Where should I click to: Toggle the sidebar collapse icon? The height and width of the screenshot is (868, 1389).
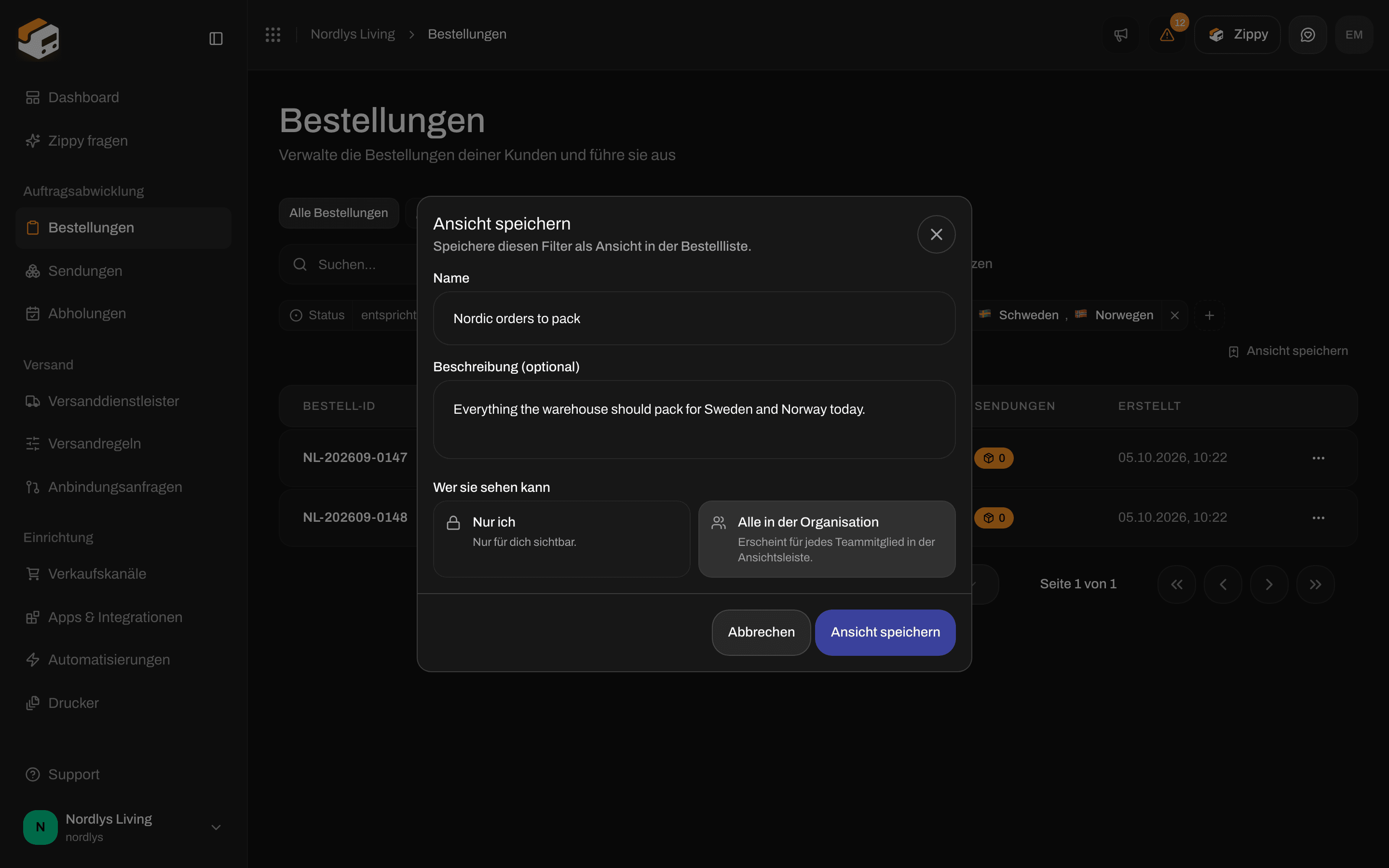216,39
